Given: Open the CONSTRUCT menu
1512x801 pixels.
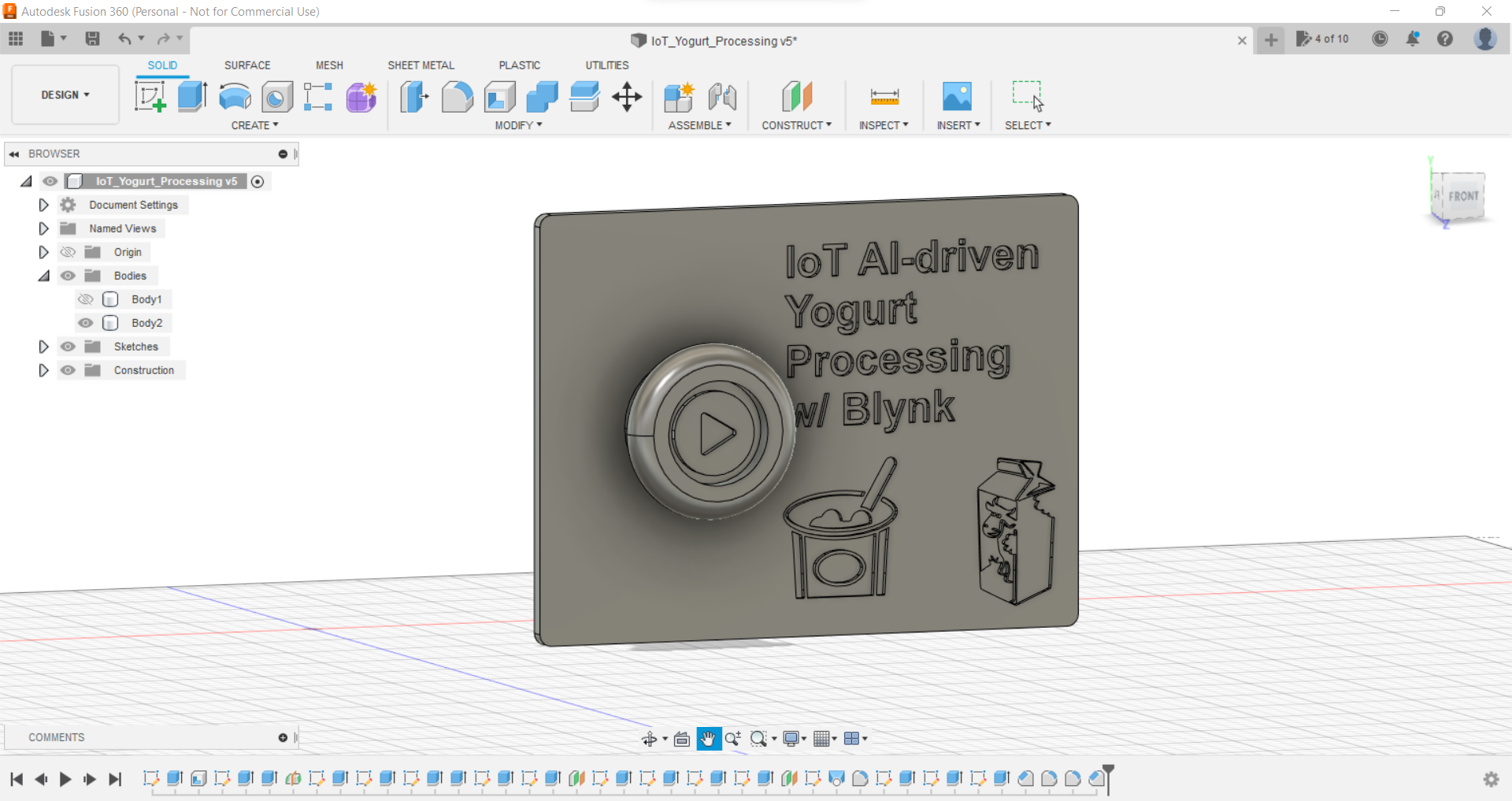Looking at the screenshot, I should (796, 125).
